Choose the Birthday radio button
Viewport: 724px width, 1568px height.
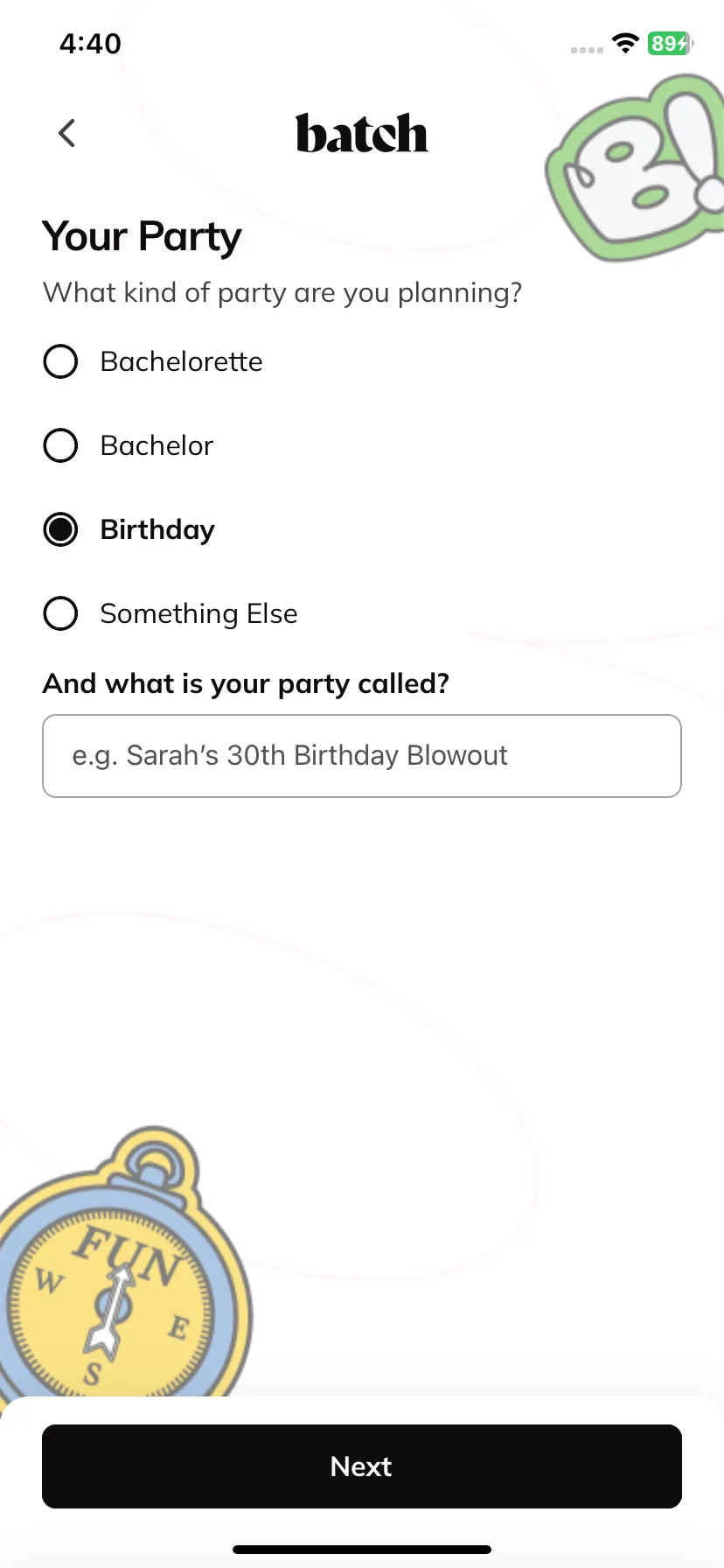pos(60,529)
